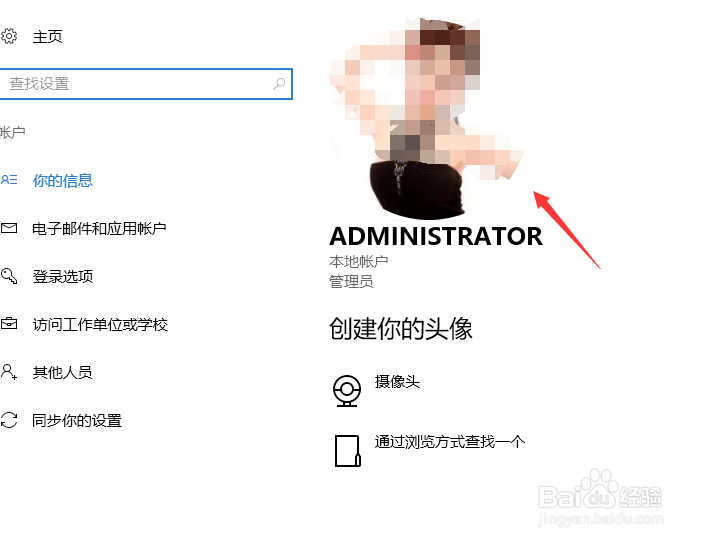This screenshot has width=702, height=544.
Task: Click the briefcase icon for work access
Action: click(9, 323)
